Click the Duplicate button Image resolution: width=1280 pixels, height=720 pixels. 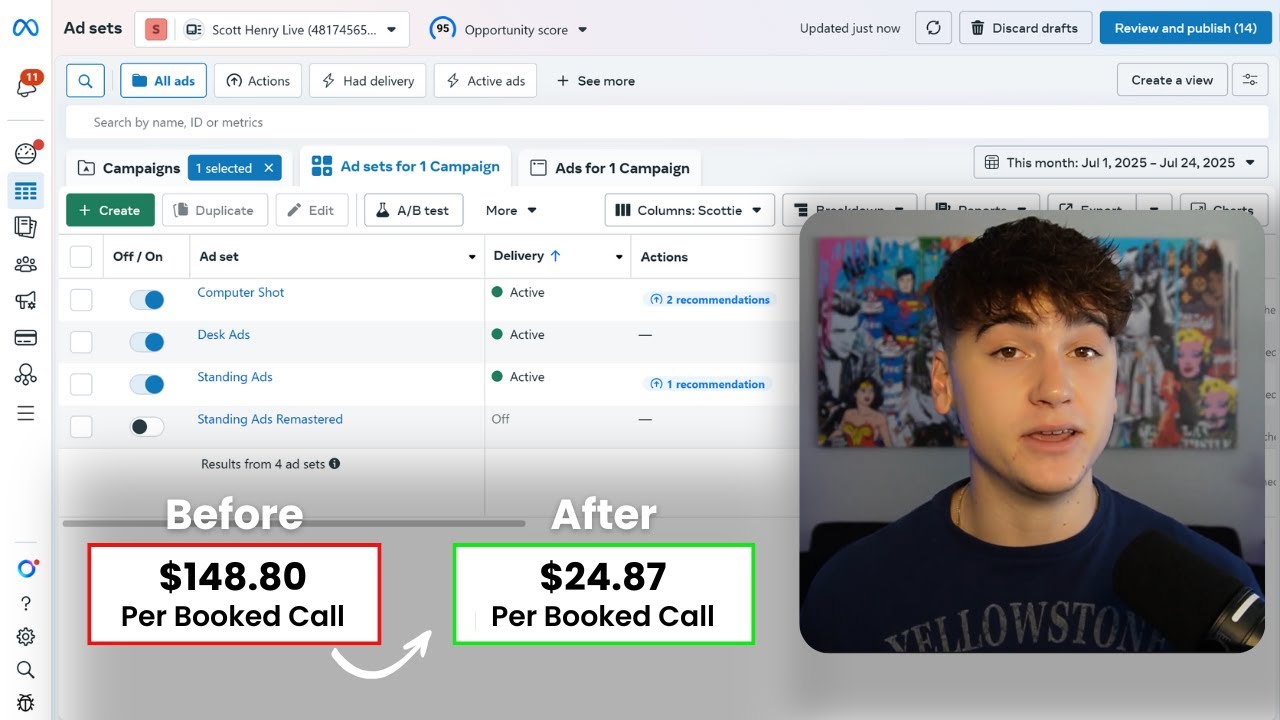coord(214,210)
